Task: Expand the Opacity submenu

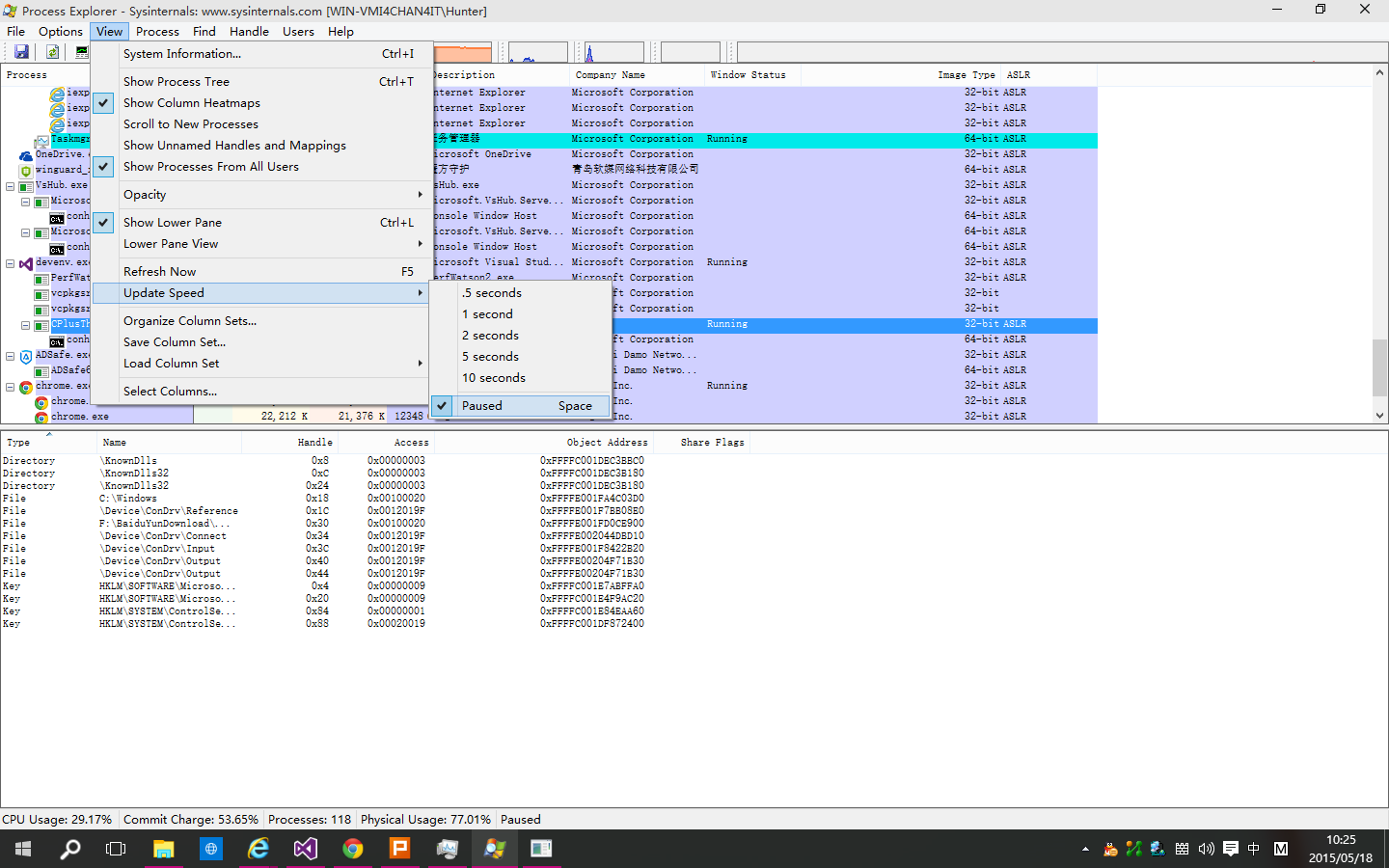Action: [261, 195]
